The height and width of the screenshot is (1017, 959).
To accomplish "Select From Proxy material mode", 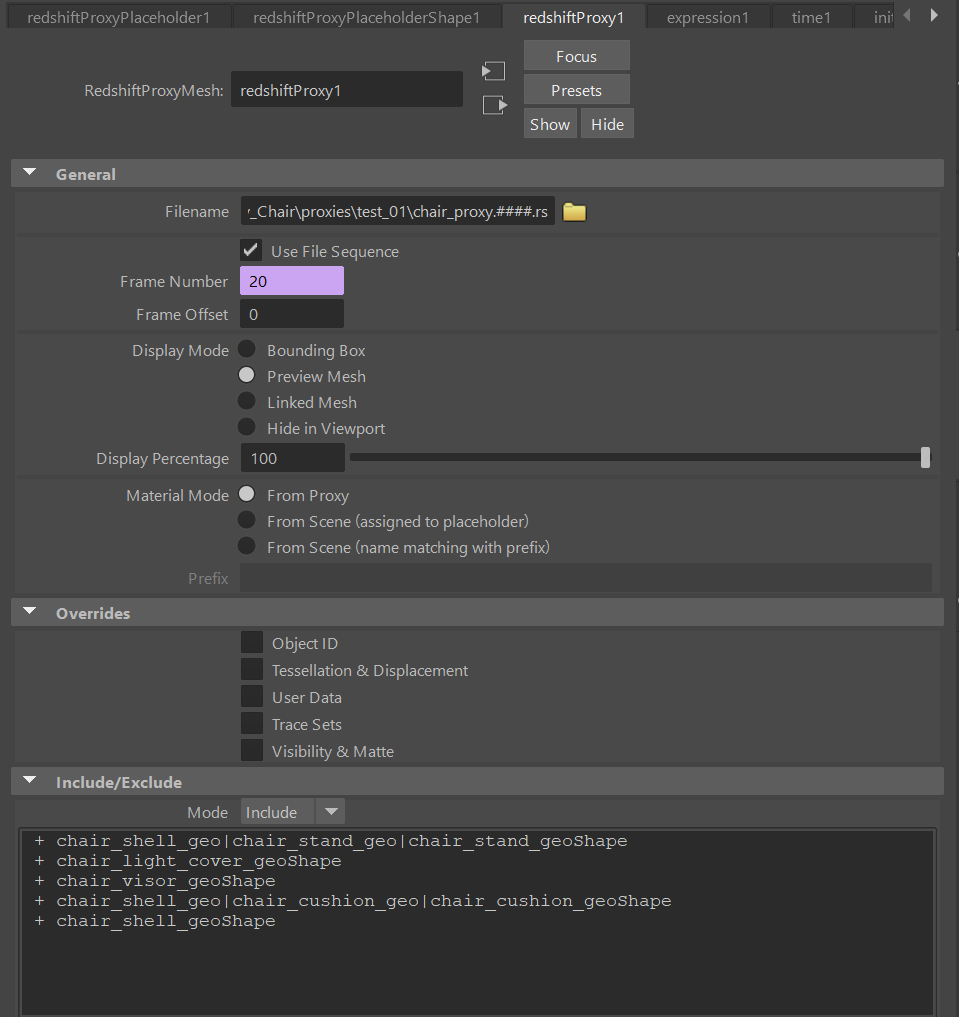I will [246, 494].
